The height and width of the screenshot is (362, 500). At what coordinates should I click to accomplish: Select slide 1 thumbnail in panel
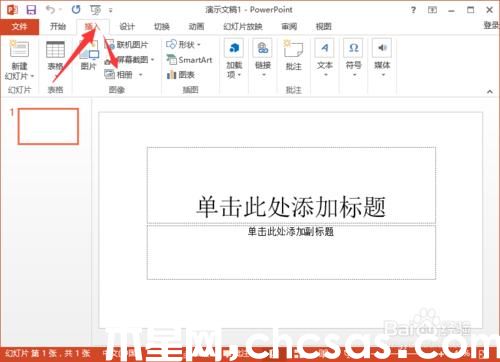48,126
